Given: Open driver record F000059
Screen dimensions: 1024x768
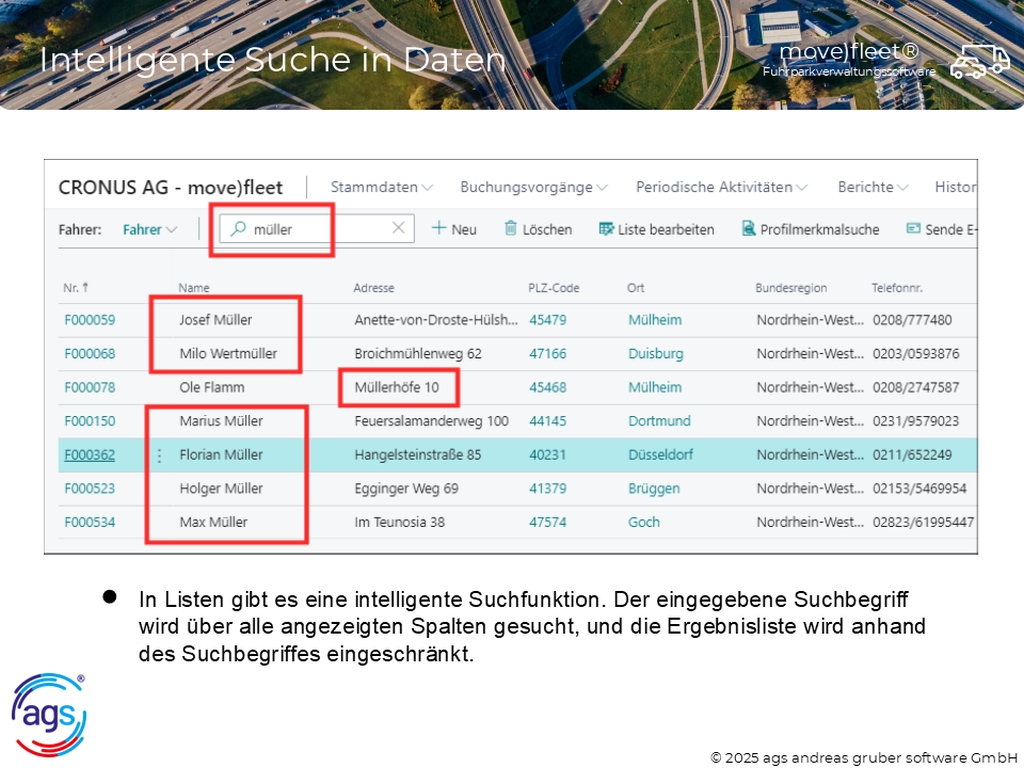Looking at the screenshot, I should [x=89, y=320].
